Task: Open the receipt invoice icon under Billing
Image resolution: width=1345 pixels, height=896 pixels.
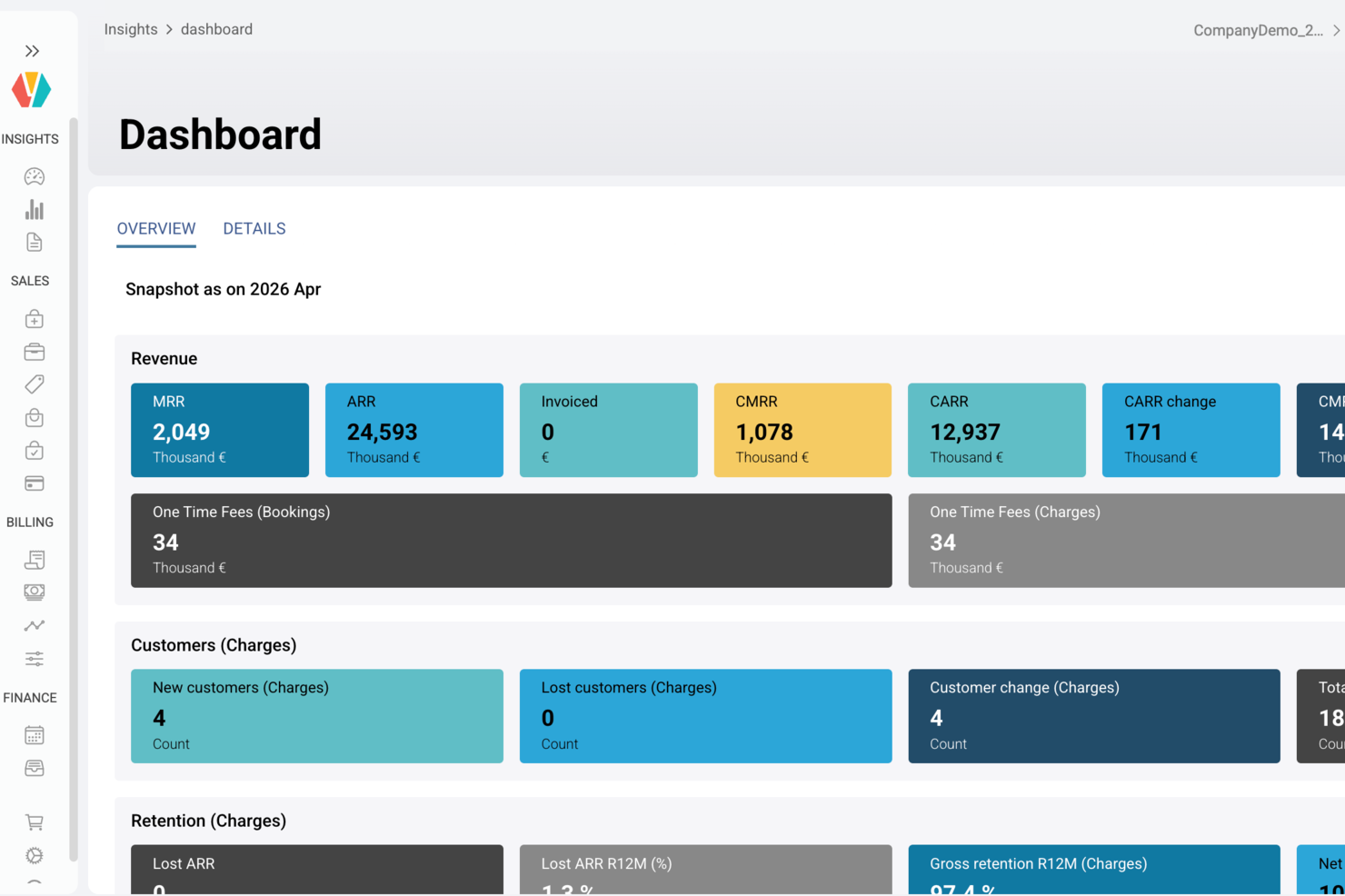Action: (35, 560)
